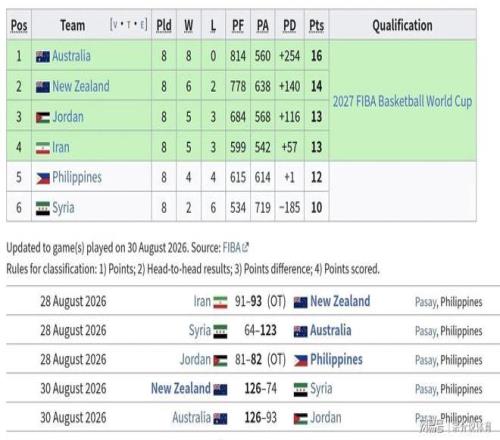This screenshot has height=440, width=500.
Task: Click the Syria flag in standings table
Action: pyautogui.click(x=43, y=209)
